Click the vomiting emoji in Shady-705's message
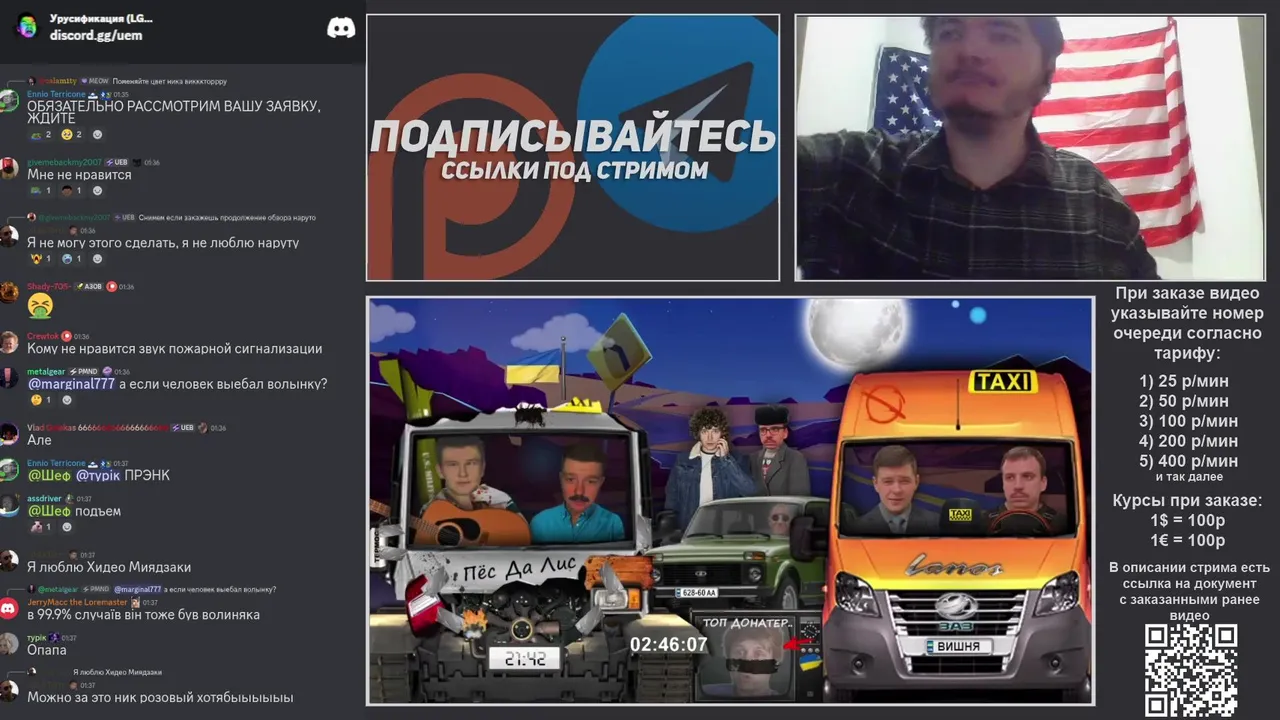This screenshot has width=1280, height=720. (x=40, y=306)
